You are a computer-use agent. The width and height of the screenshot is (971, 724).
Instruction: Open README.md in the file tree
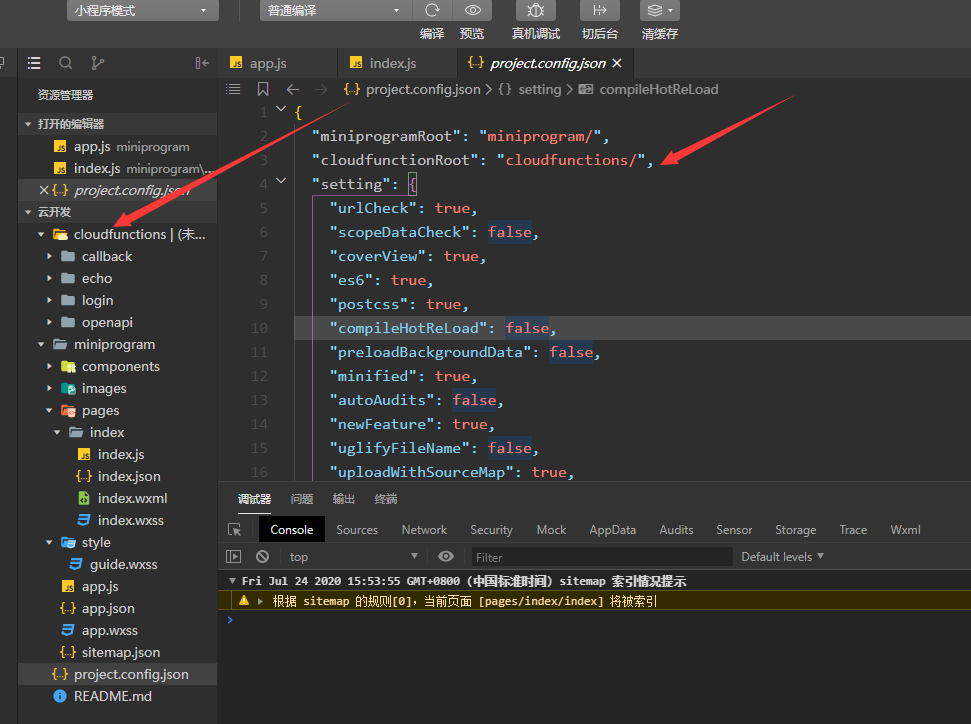click(112, 696)
